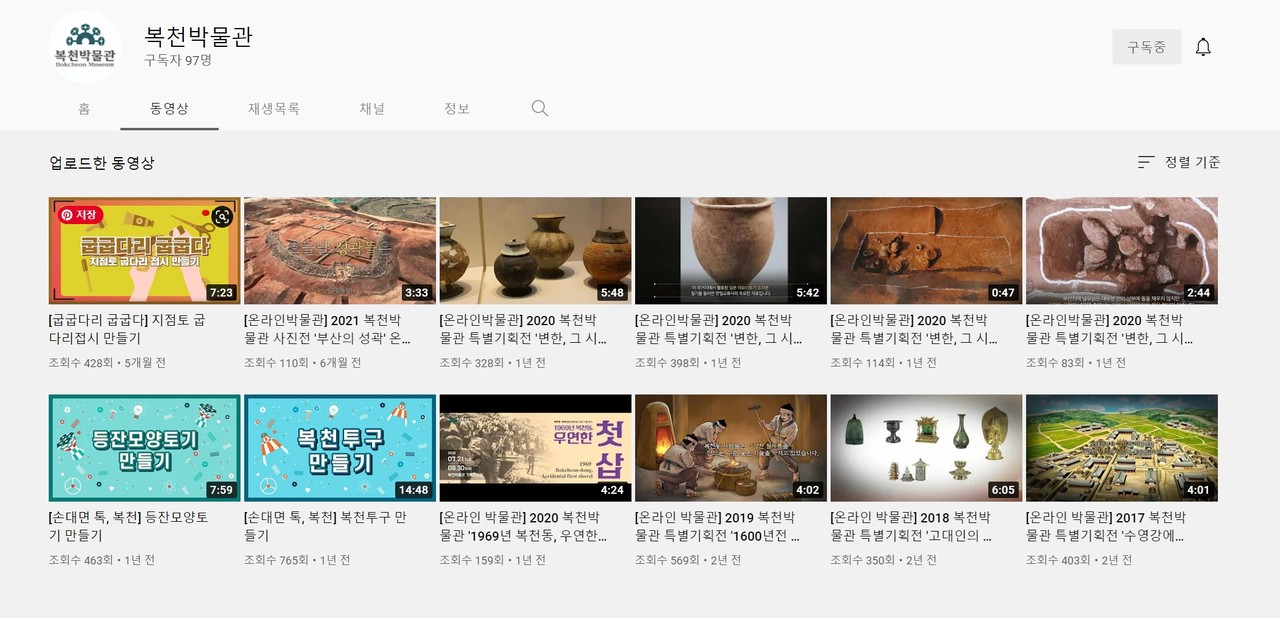The height and width of the screenshot is (618, 1280).
Task: Click the 등잔모양토기 만들기 video thumbnail
Action: click(x=144, y=446)
